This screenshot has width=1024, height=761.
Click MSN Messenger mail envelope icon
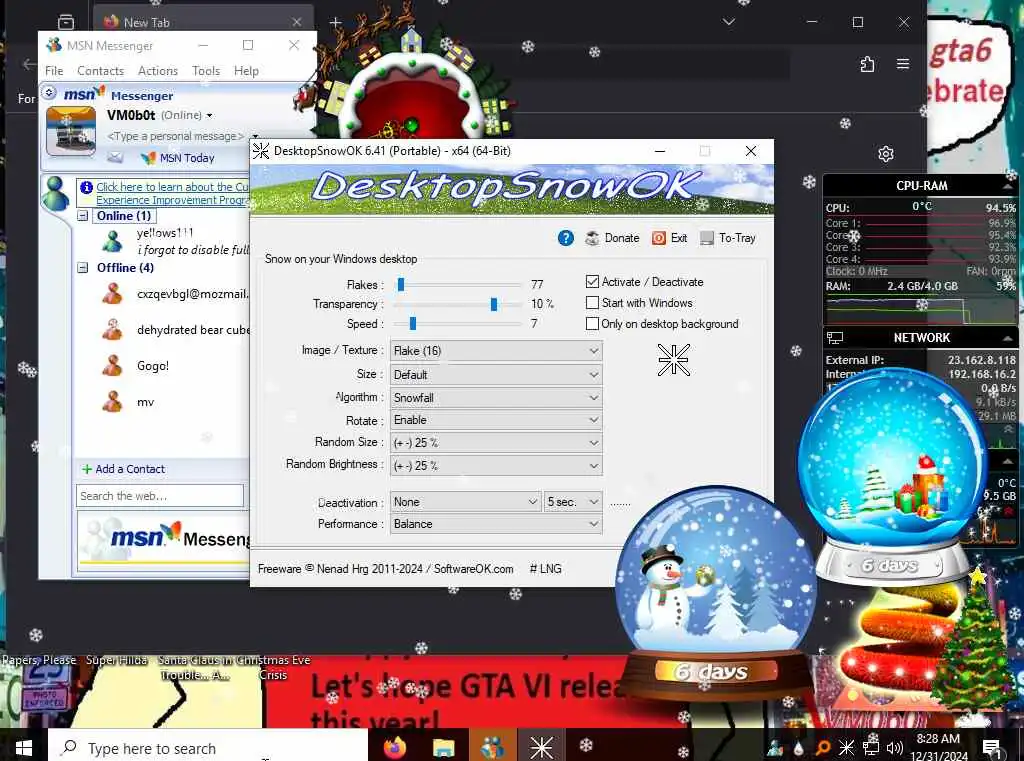pyautogui.click(x=115, y=157)
